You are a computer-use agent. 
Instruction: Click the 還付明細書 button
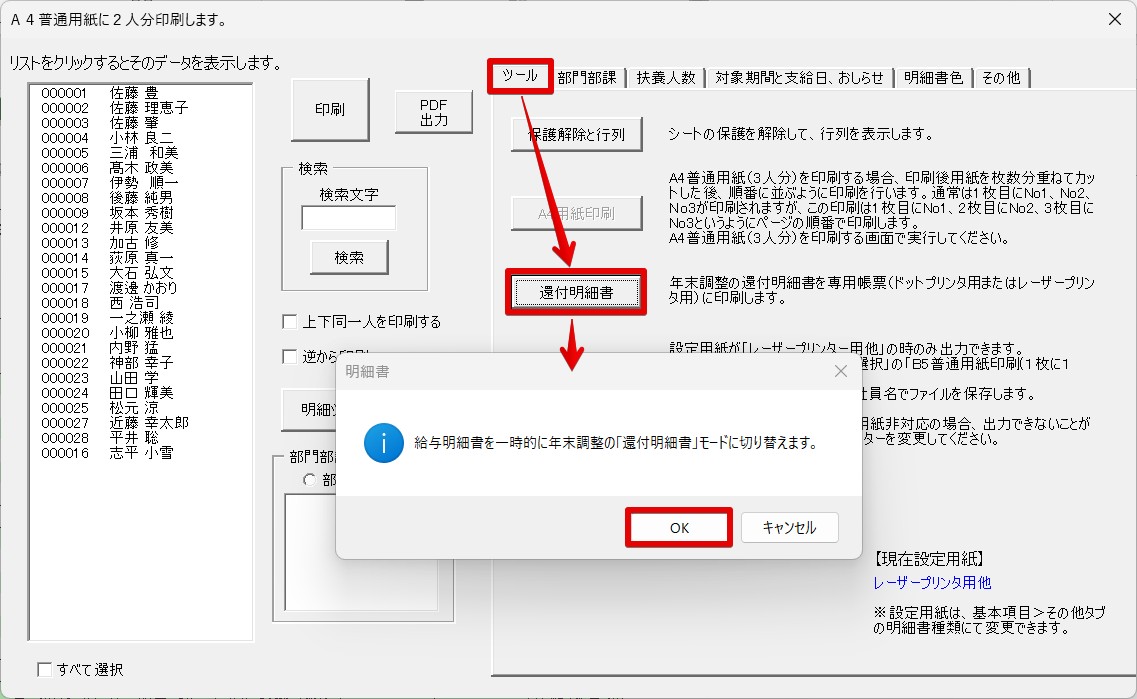[x=575, y=292]
